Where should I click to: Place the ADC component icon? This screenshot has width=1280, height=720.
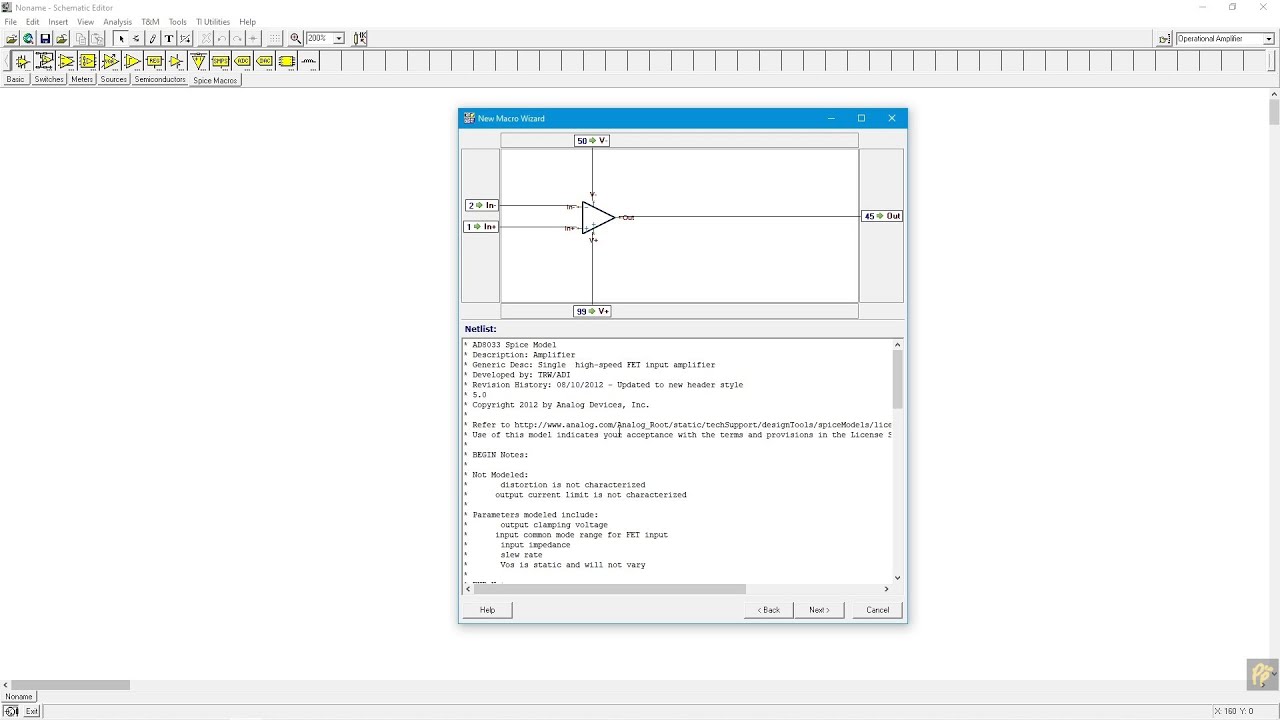pyautogui.click(x=242, y=61)
